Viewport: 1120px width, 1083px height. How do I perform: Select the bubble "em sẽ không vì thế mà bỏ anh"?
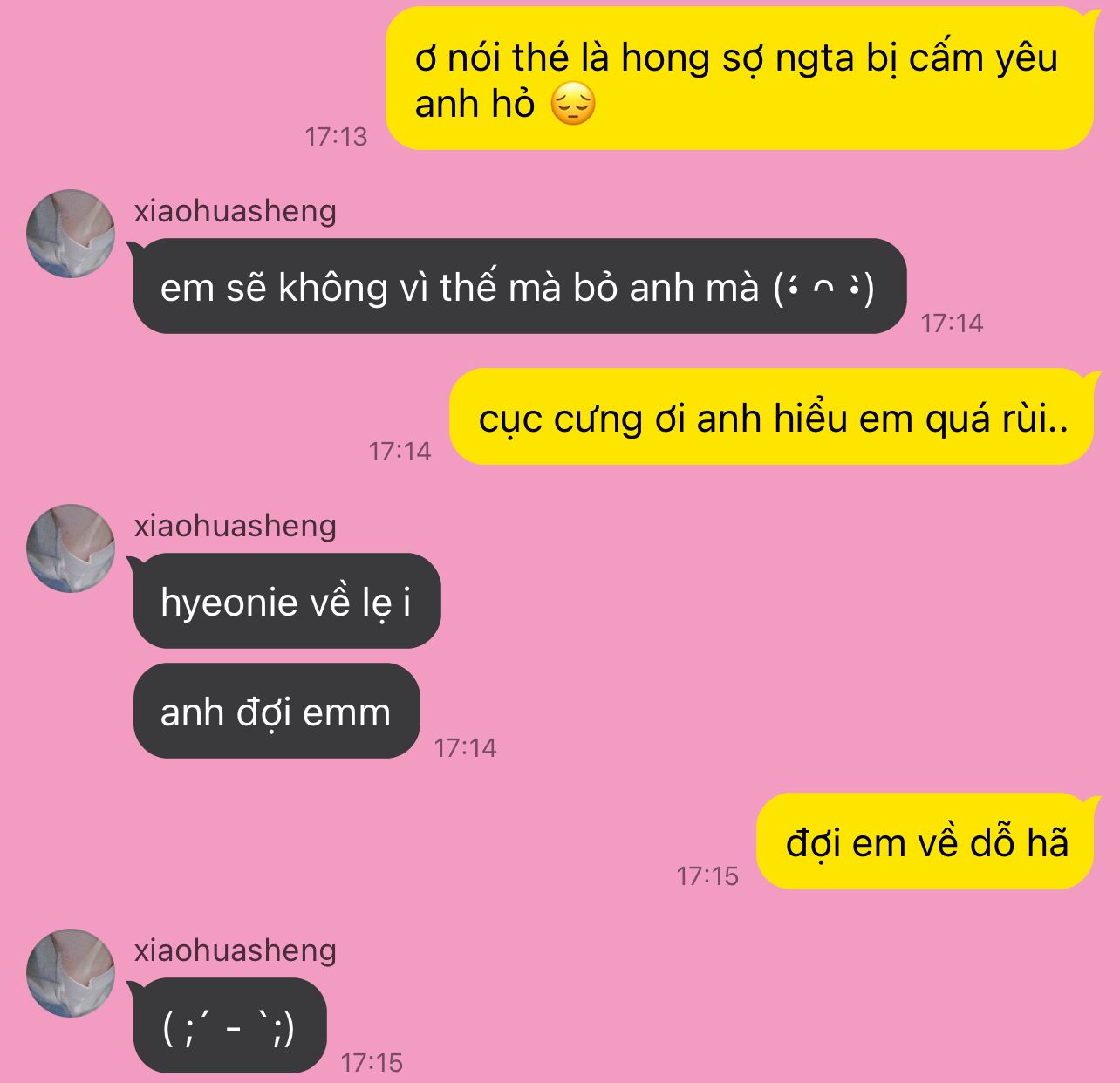click(520, 286)
